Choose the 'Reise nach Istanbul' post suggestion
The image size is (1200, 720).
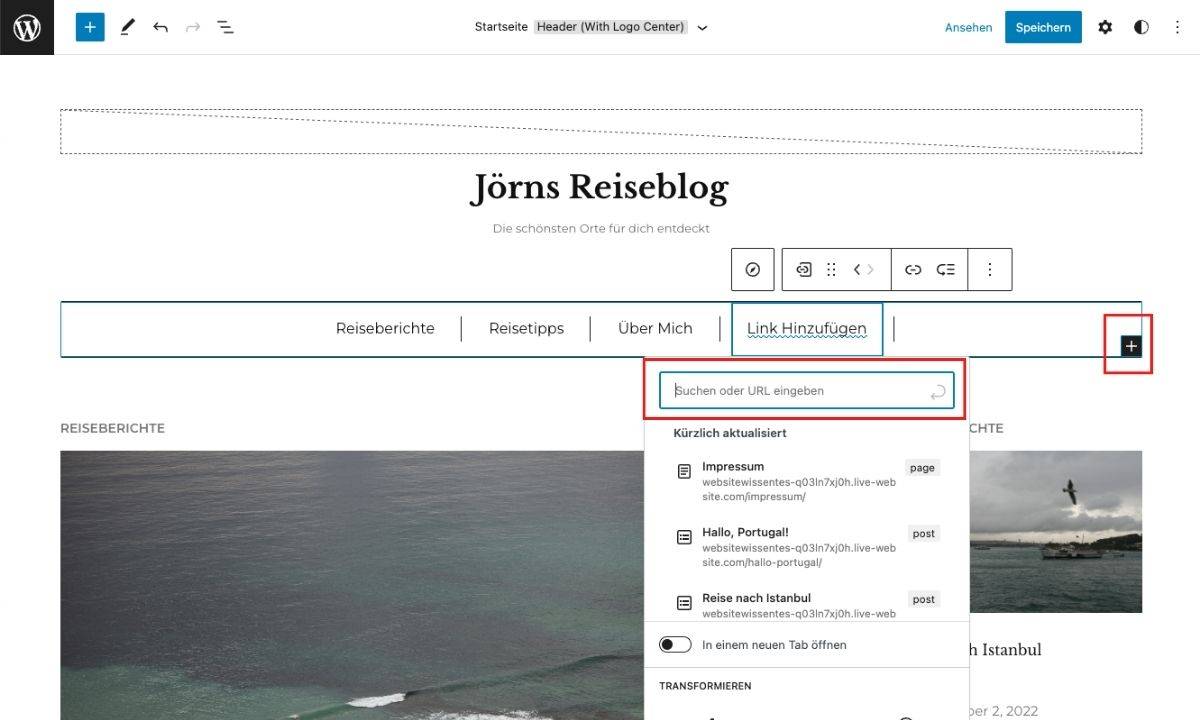tap(807, 603)
